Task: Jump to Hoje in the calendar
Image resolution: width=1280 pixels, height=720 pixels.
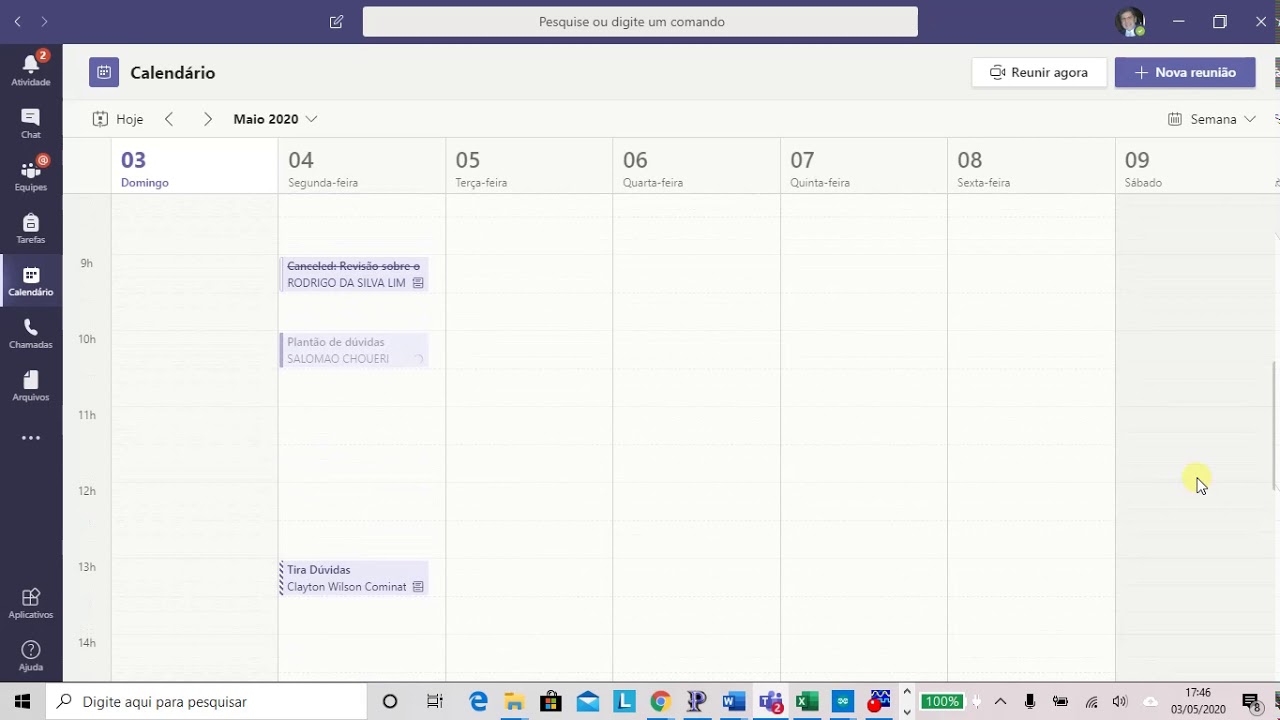Action: point(118,119)
